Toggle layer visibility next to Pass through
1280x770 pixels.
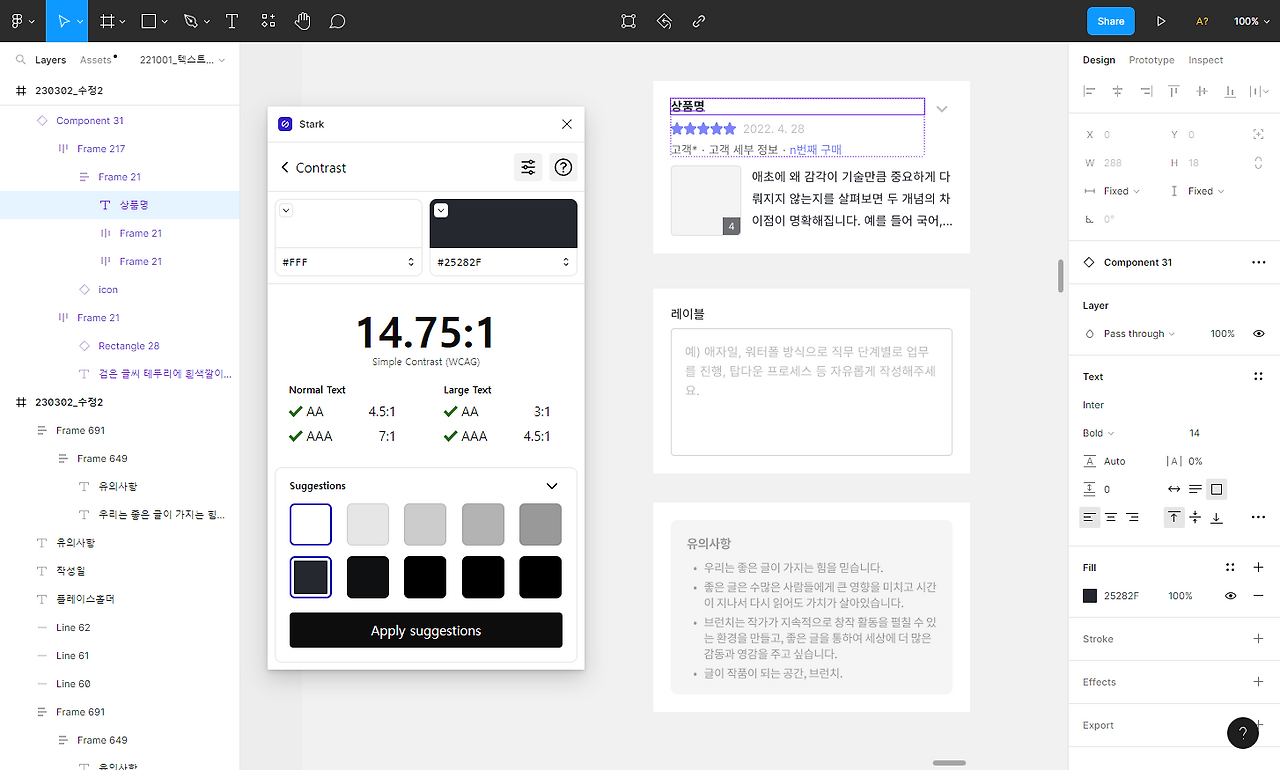tap(1258, 333)
